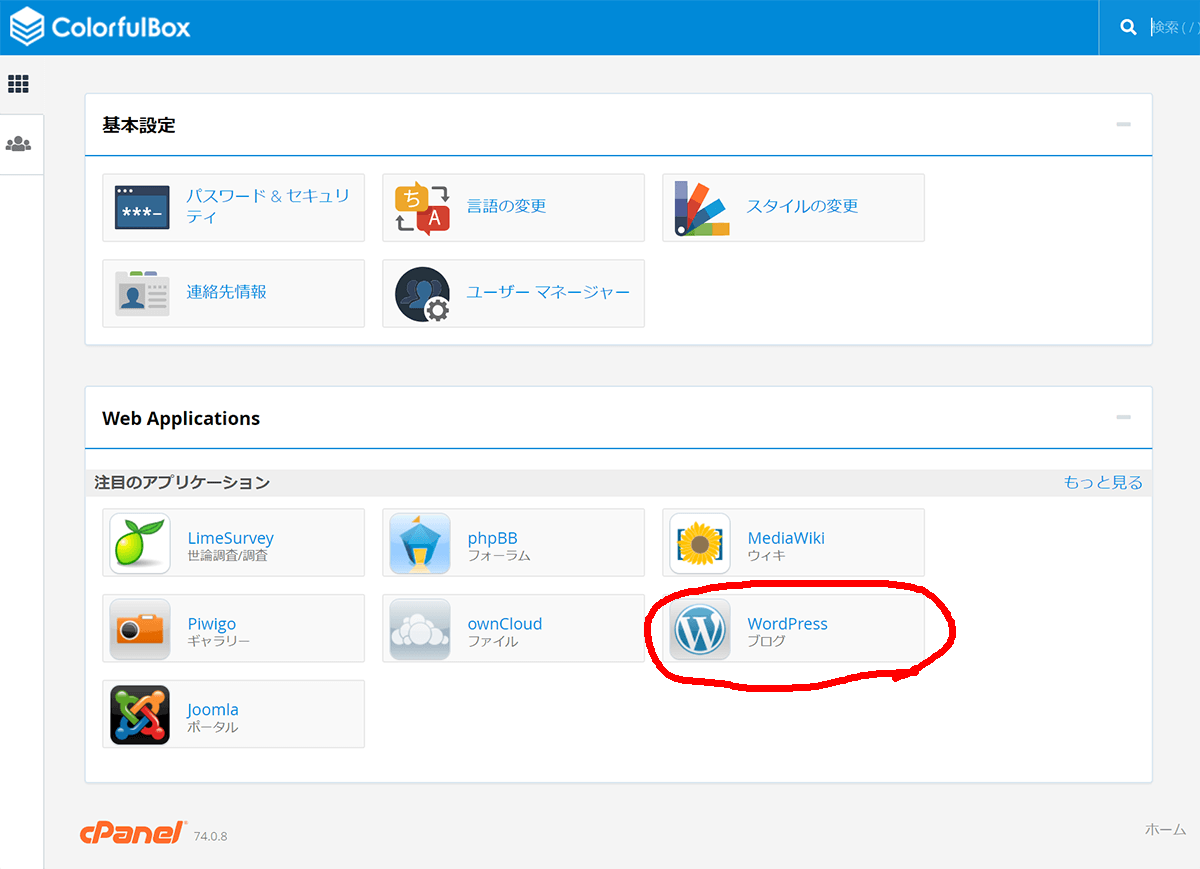Click the MediaWiki sunflower icon
Screen dimensions: 1200x869
click(x=700, y=542)
